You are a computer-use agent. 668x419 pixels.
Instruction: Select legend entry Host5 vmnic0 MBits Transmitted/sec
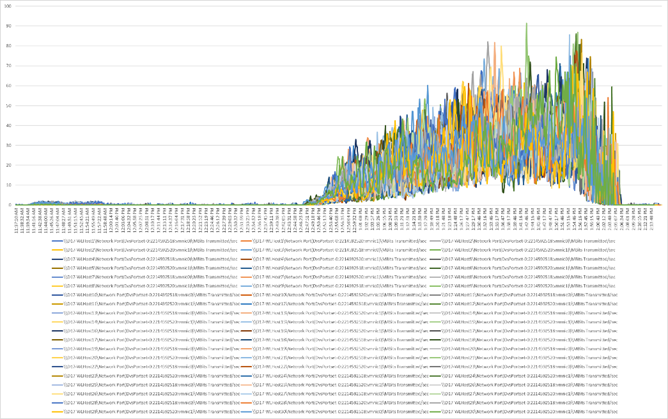pyautogui.click(x=523, y=259)
